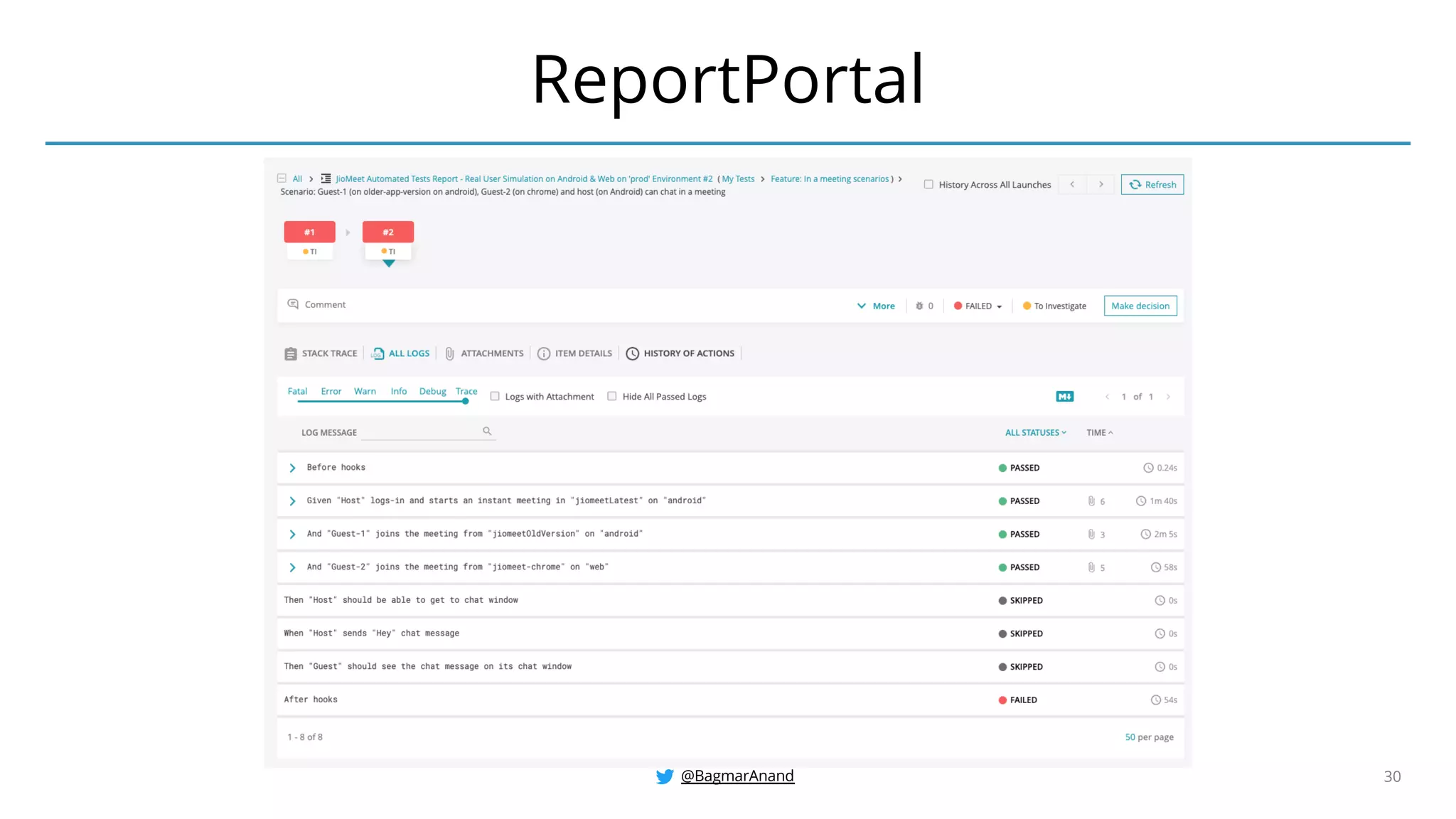1456x819 pixels.
Task: Go to previous log page arrow
Action: click(x=1107, y=397)
